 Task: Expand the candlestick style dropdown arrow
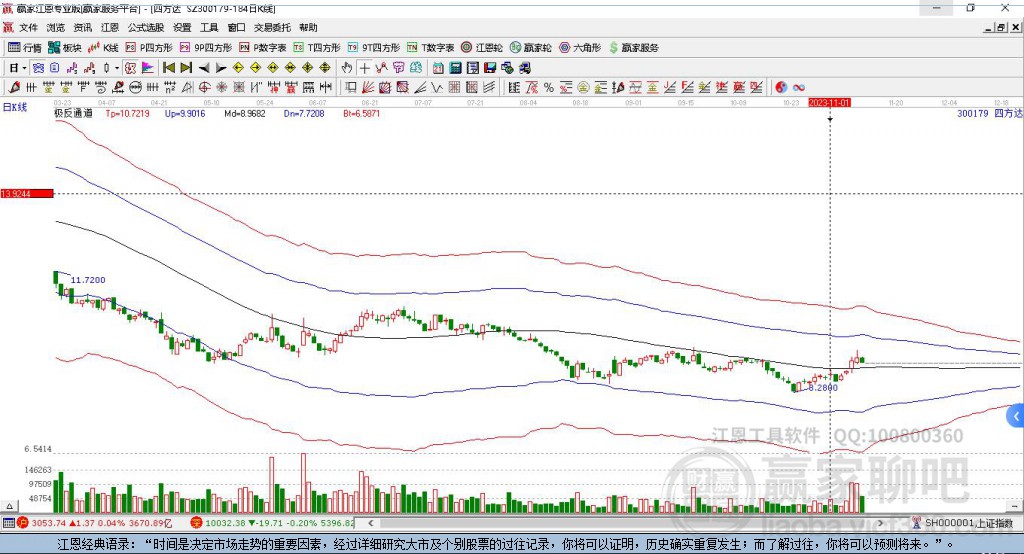click(117, 68)
